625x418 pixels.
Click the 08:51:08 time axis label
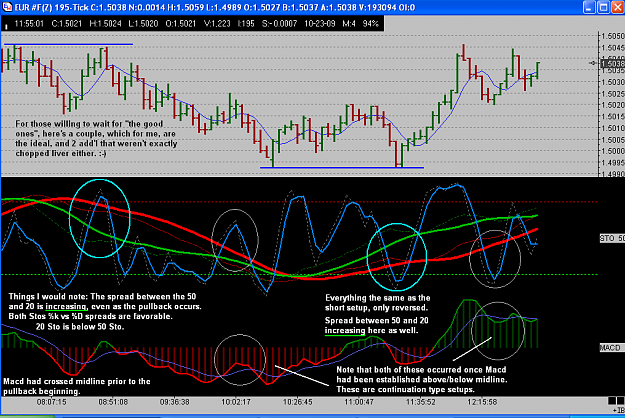[113, 402]
